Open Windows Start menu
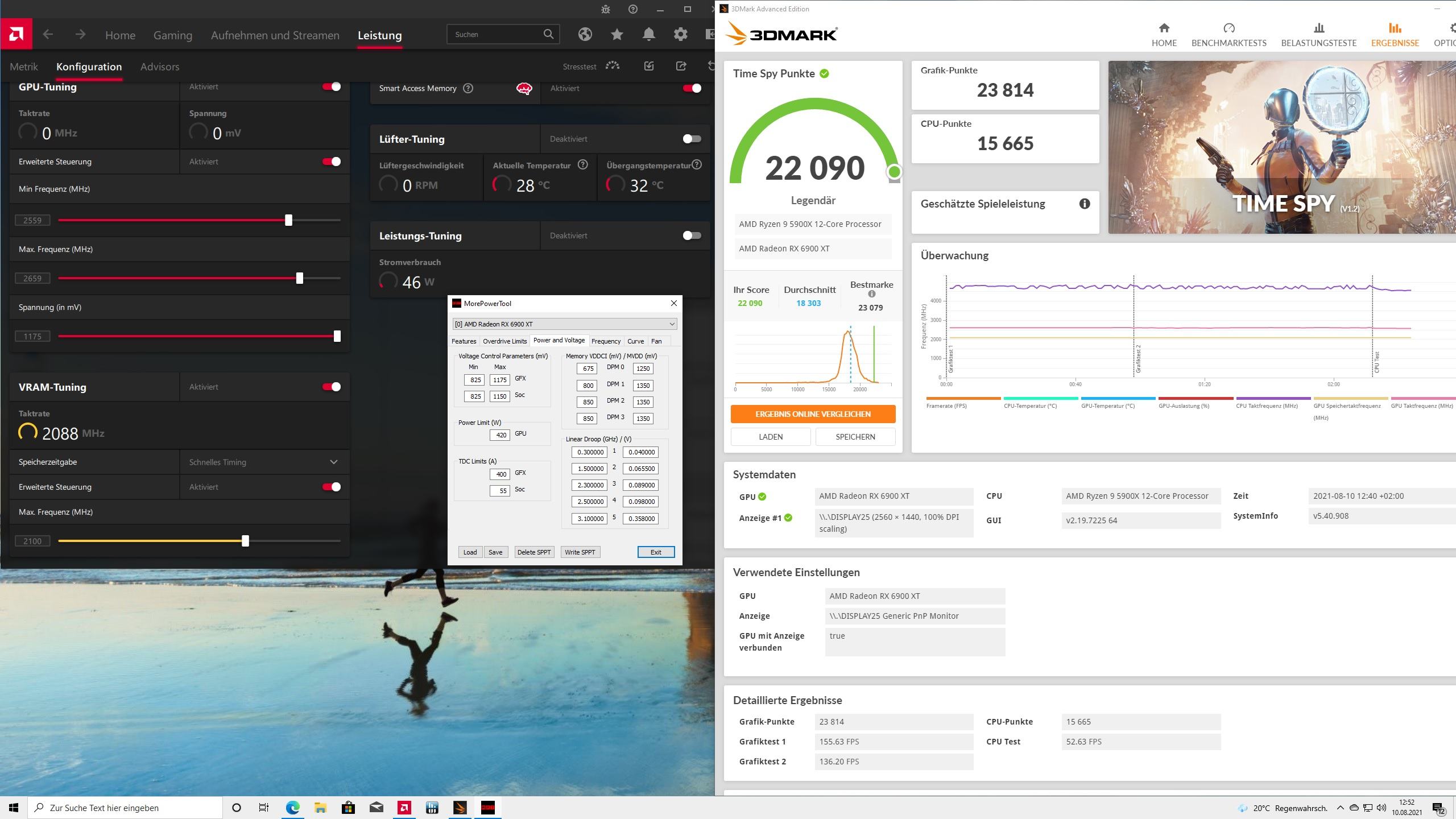Screen dimensions: 1456x819 14,808
